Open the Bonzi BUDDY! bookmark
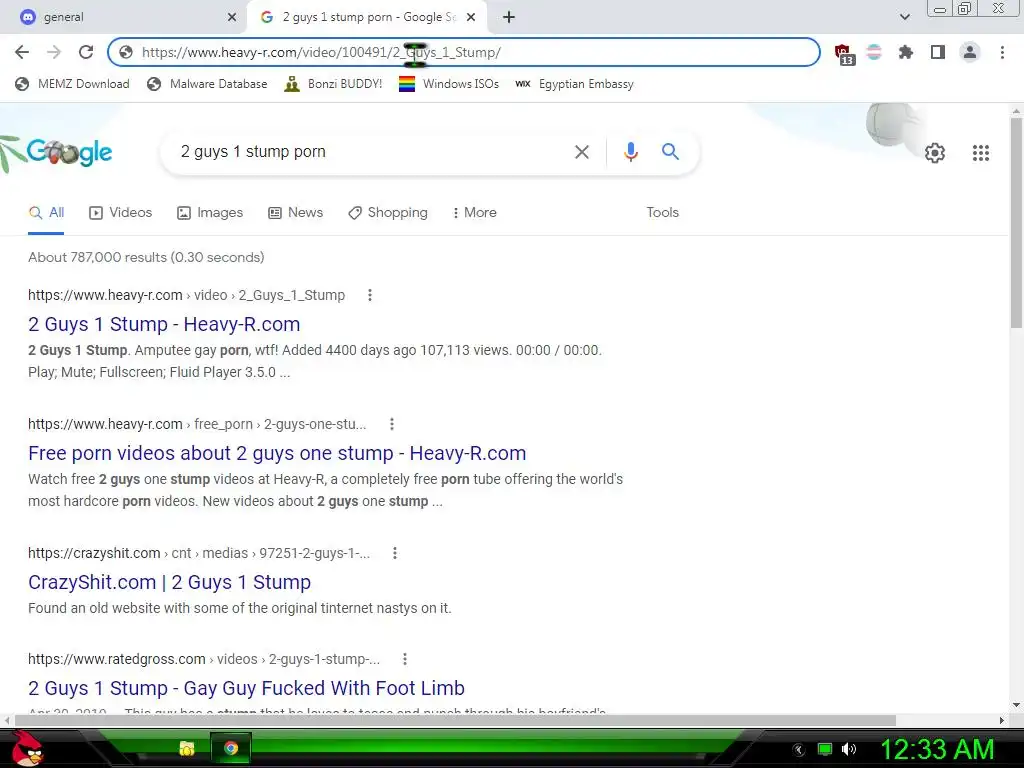This screenshot has width=1024, height=768. [333, 84]
